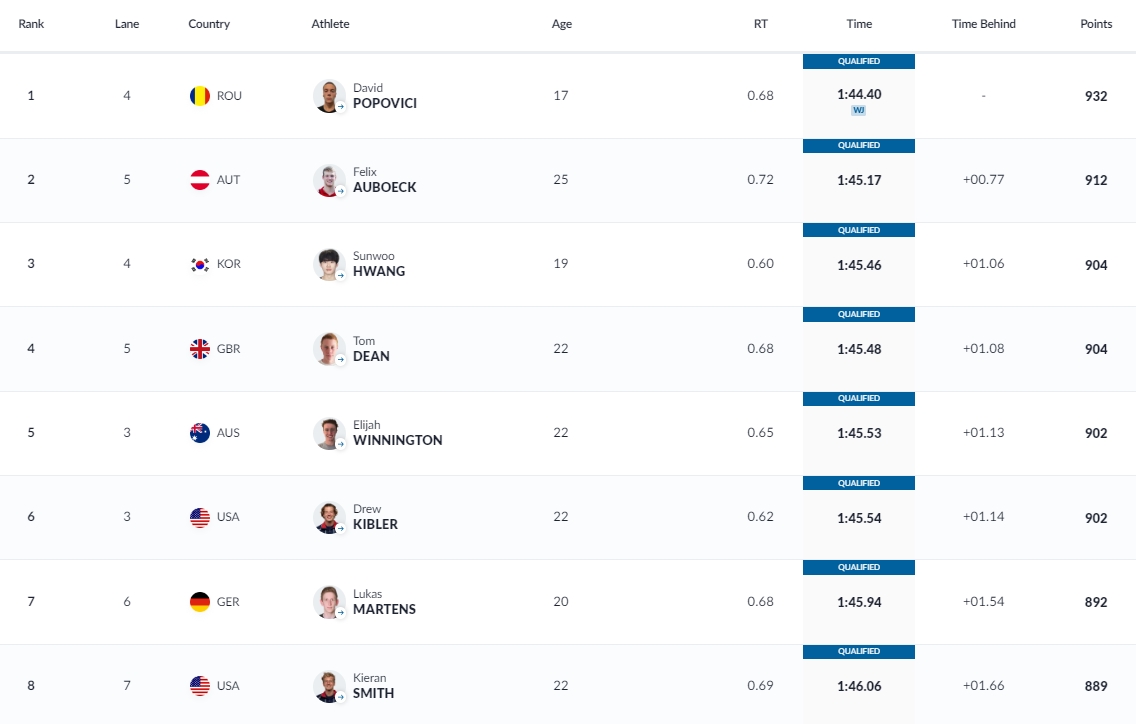This screenshot has width=1136, height=724.
Task: Click the Time Behind column header
Action: [983, 24]
